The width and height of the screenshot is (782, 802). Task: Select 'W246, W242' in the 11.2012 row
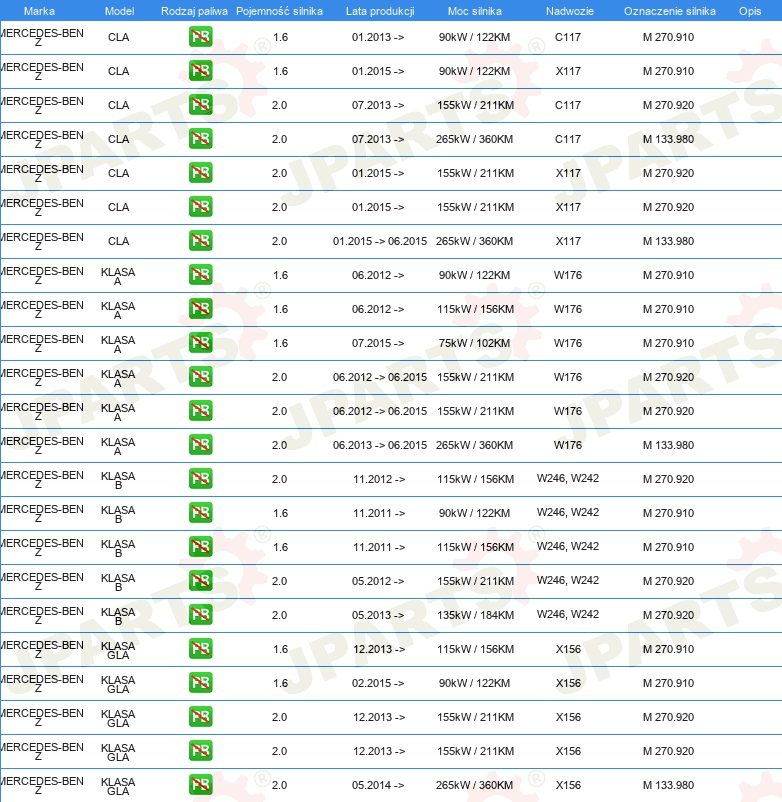[x=568, y=478]
